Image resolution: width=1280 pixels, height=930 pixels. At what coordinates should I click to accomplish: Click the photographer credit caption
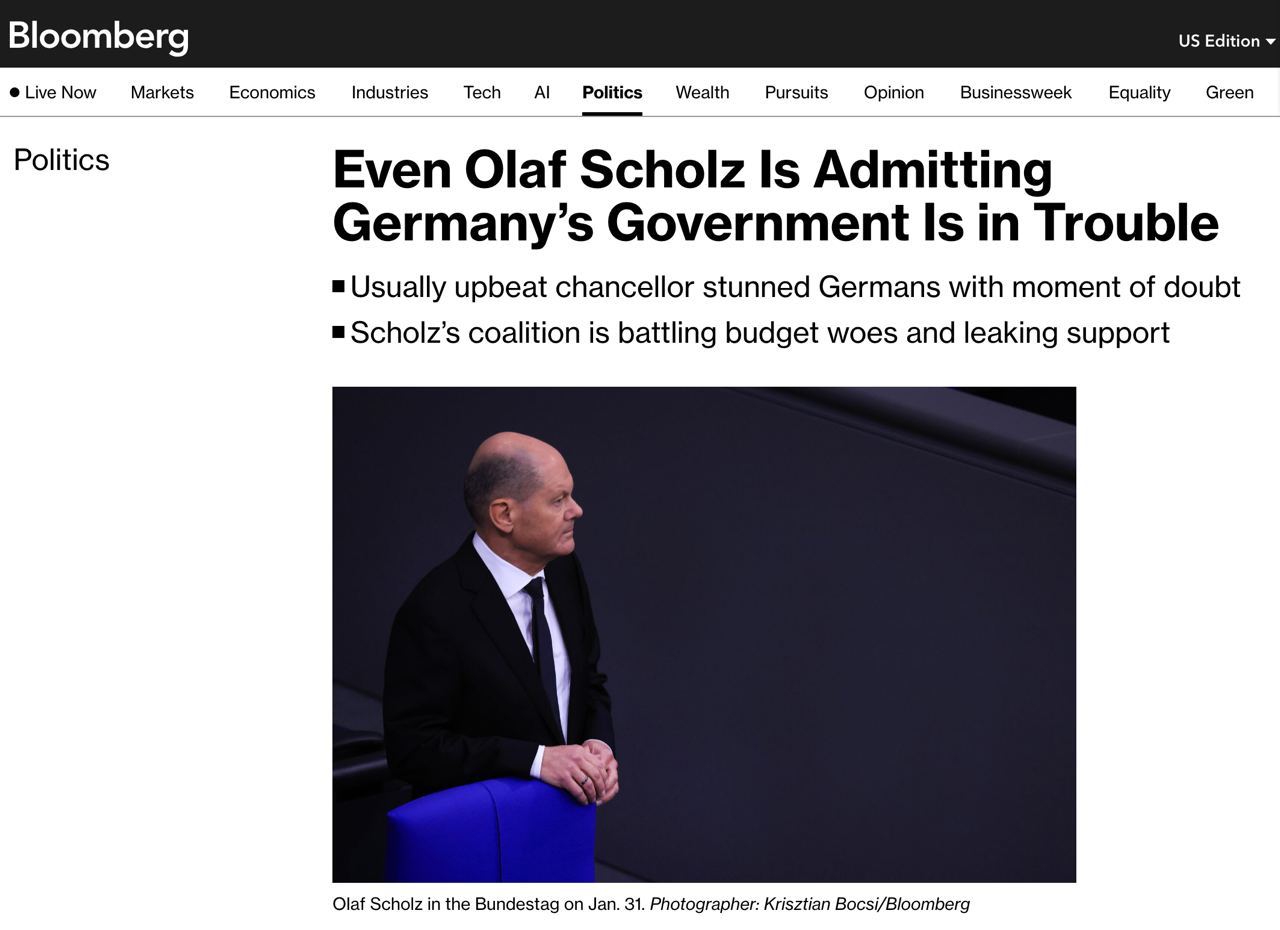click(810, 904)
